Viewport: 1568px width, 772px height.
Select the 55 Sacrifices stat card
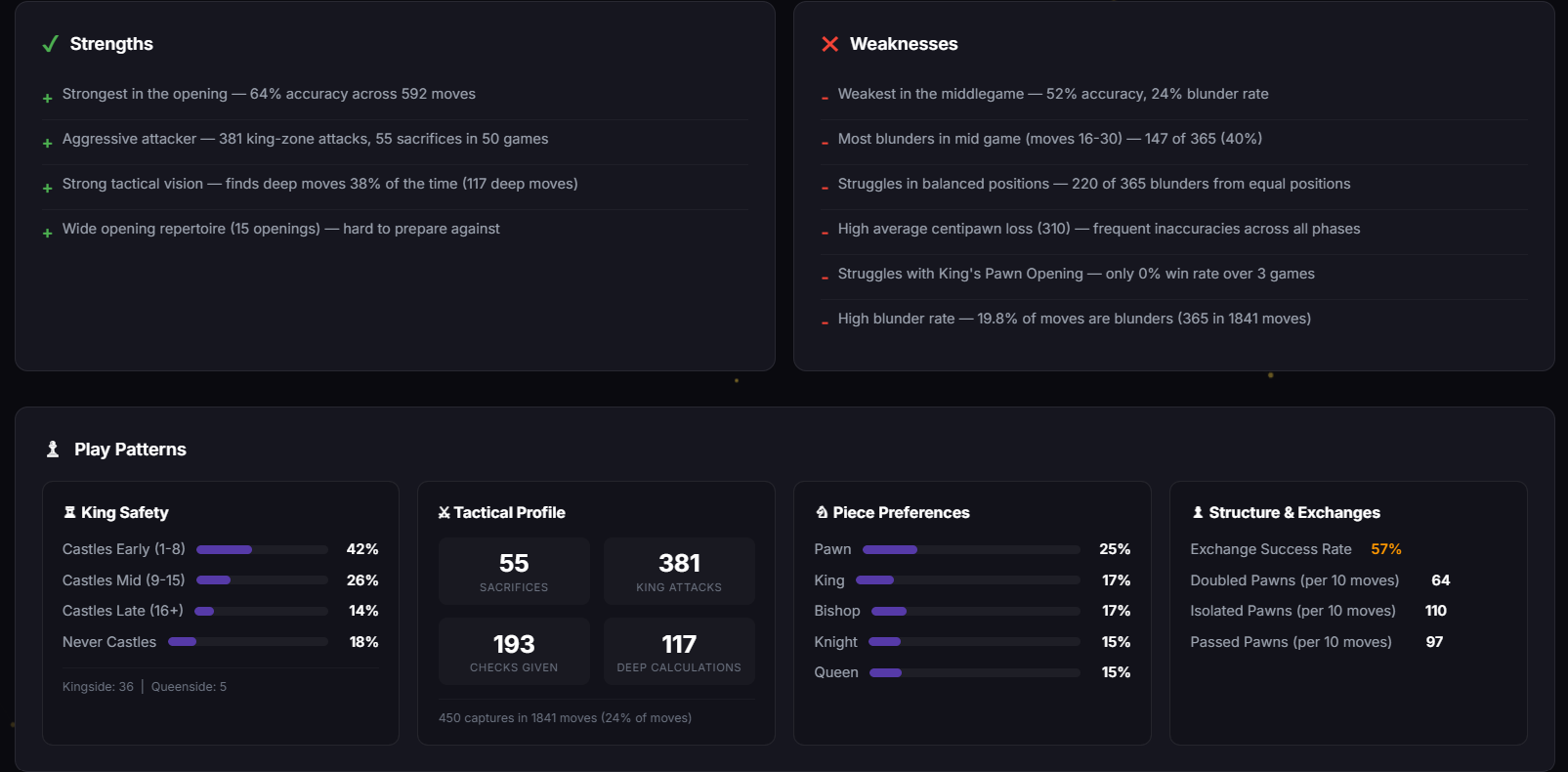pos(514,572)
